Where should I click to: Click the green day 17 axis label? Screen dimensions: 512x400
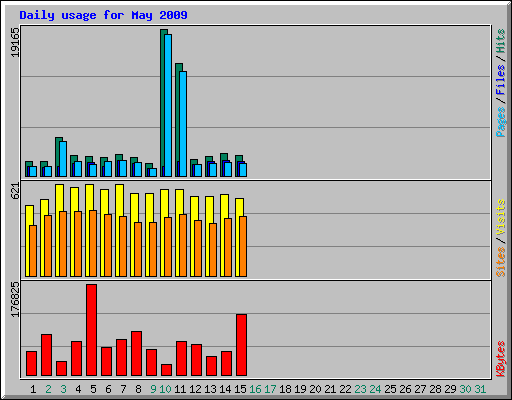(270, 389)
